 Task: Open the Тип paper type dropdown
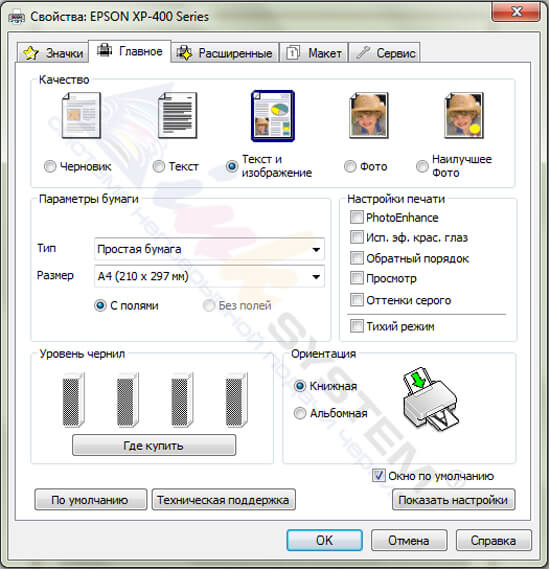tap(209, 249)
